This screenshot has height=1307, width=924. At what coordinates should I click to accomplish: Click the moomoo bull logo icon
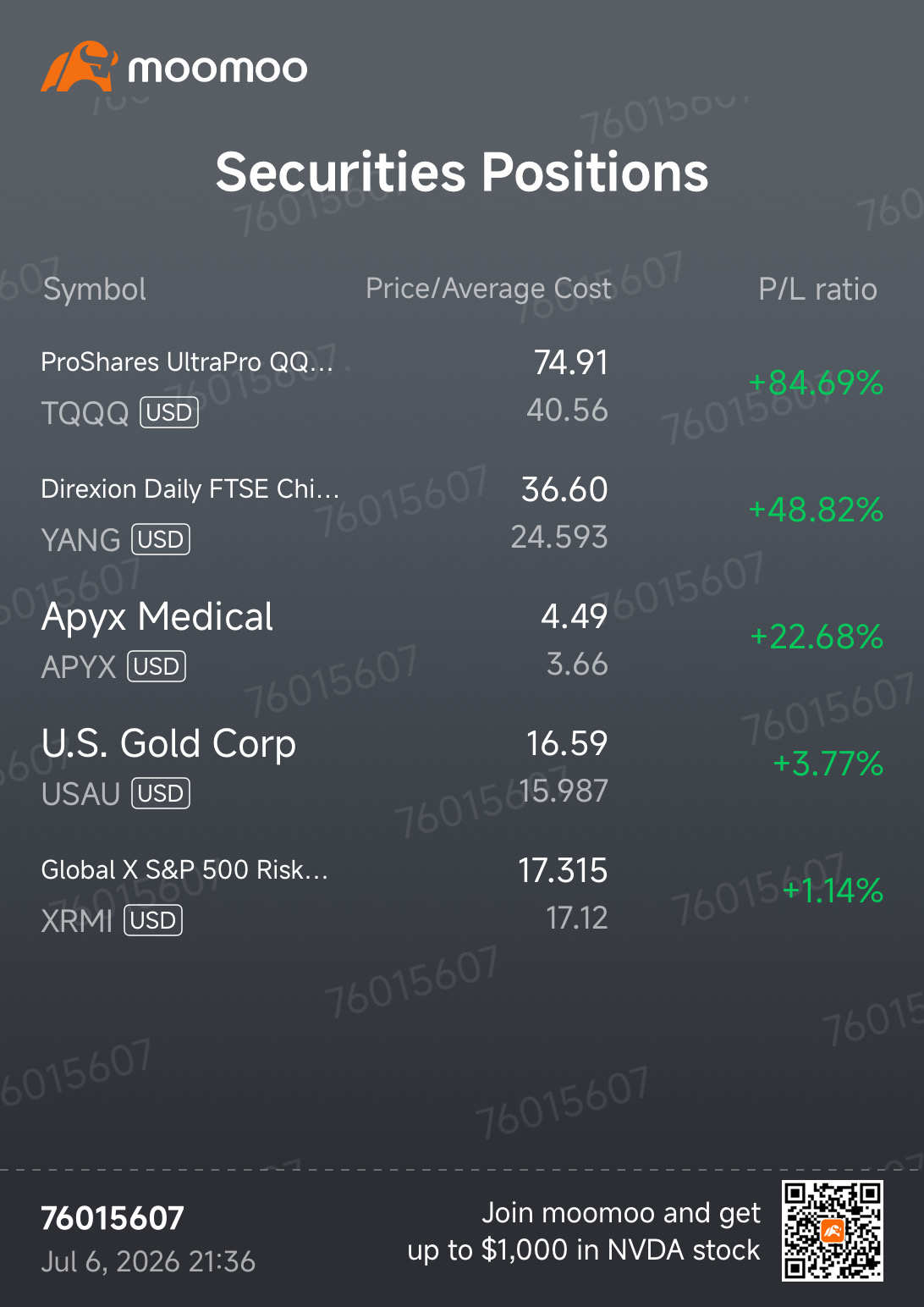pos(80,66)
